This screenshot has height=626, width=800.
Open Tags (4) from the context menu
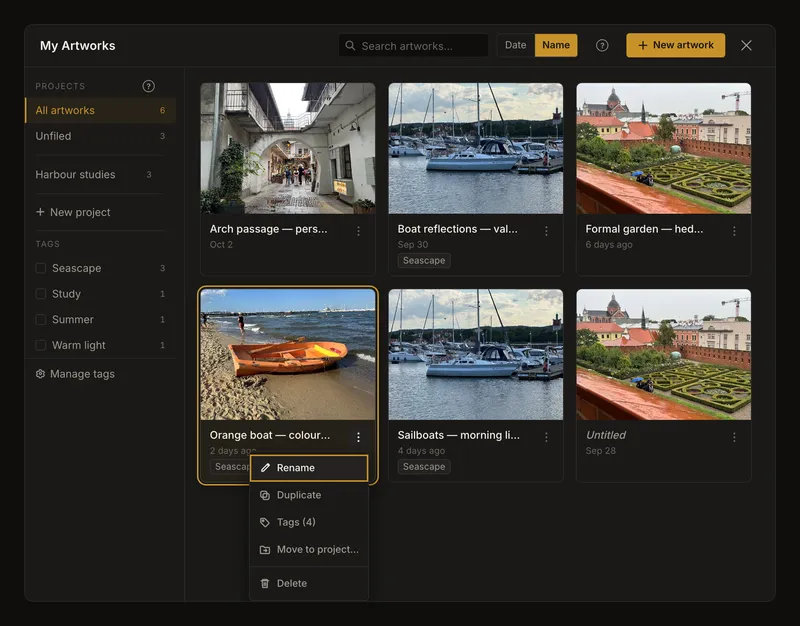click(x=309, y=522)
